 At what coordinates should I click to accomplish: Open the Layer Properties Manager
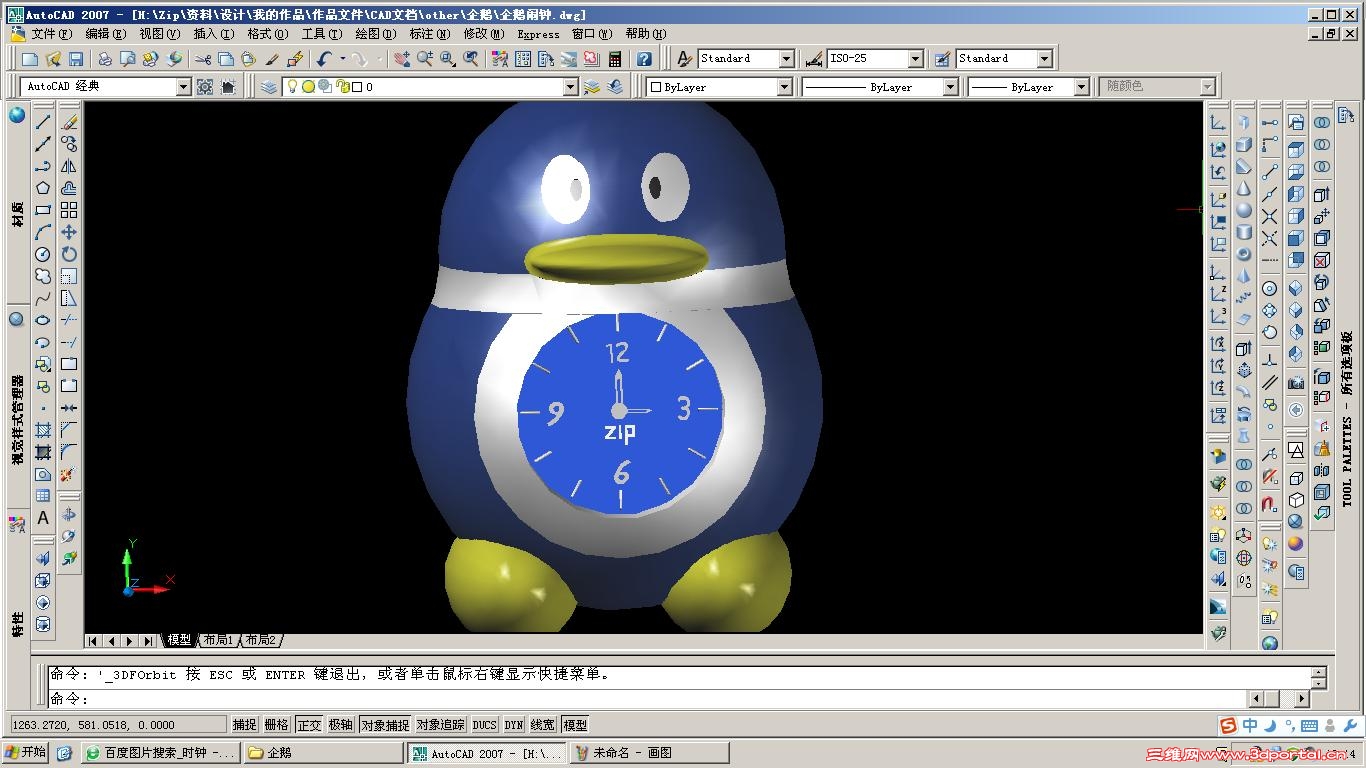click(269, 87)
